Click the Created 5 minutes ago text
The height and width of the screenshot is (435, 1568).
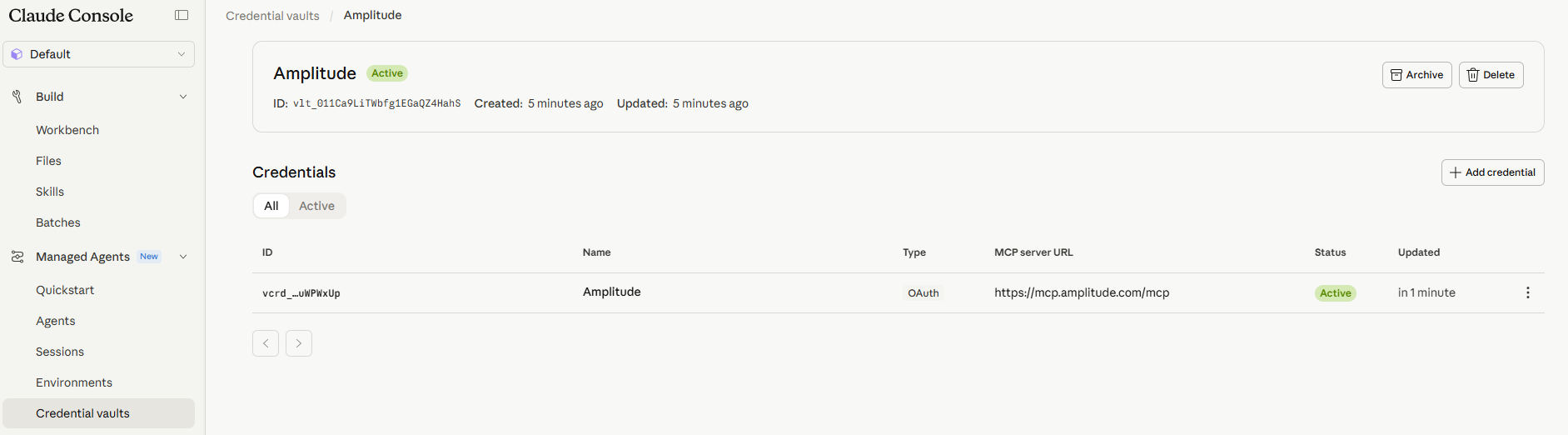tap(539, 103)
